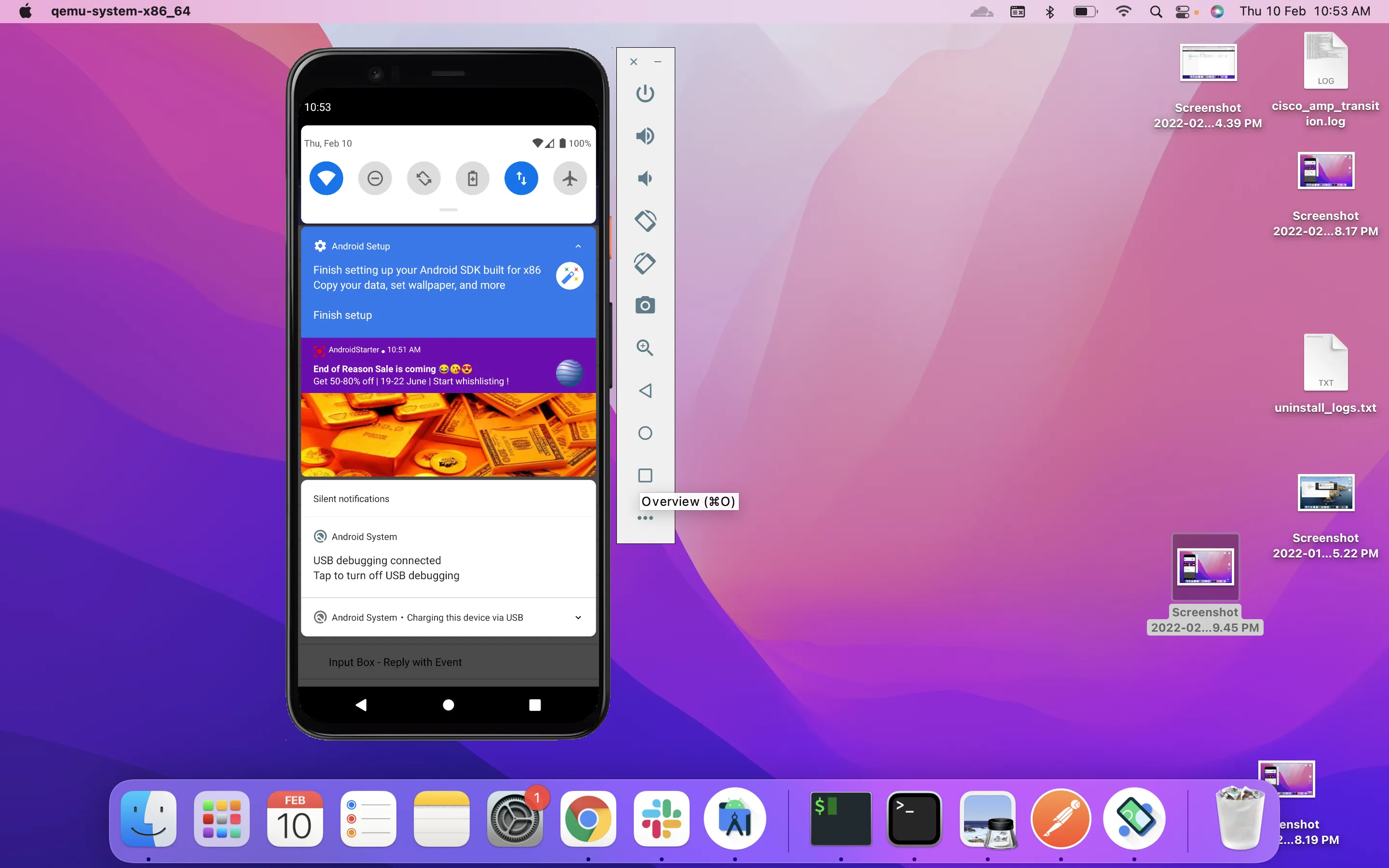Viewport: 1389px width, 868px height.
Task: Activate the emulator Zoom magnifier icon
Action: tap(645, 348)
